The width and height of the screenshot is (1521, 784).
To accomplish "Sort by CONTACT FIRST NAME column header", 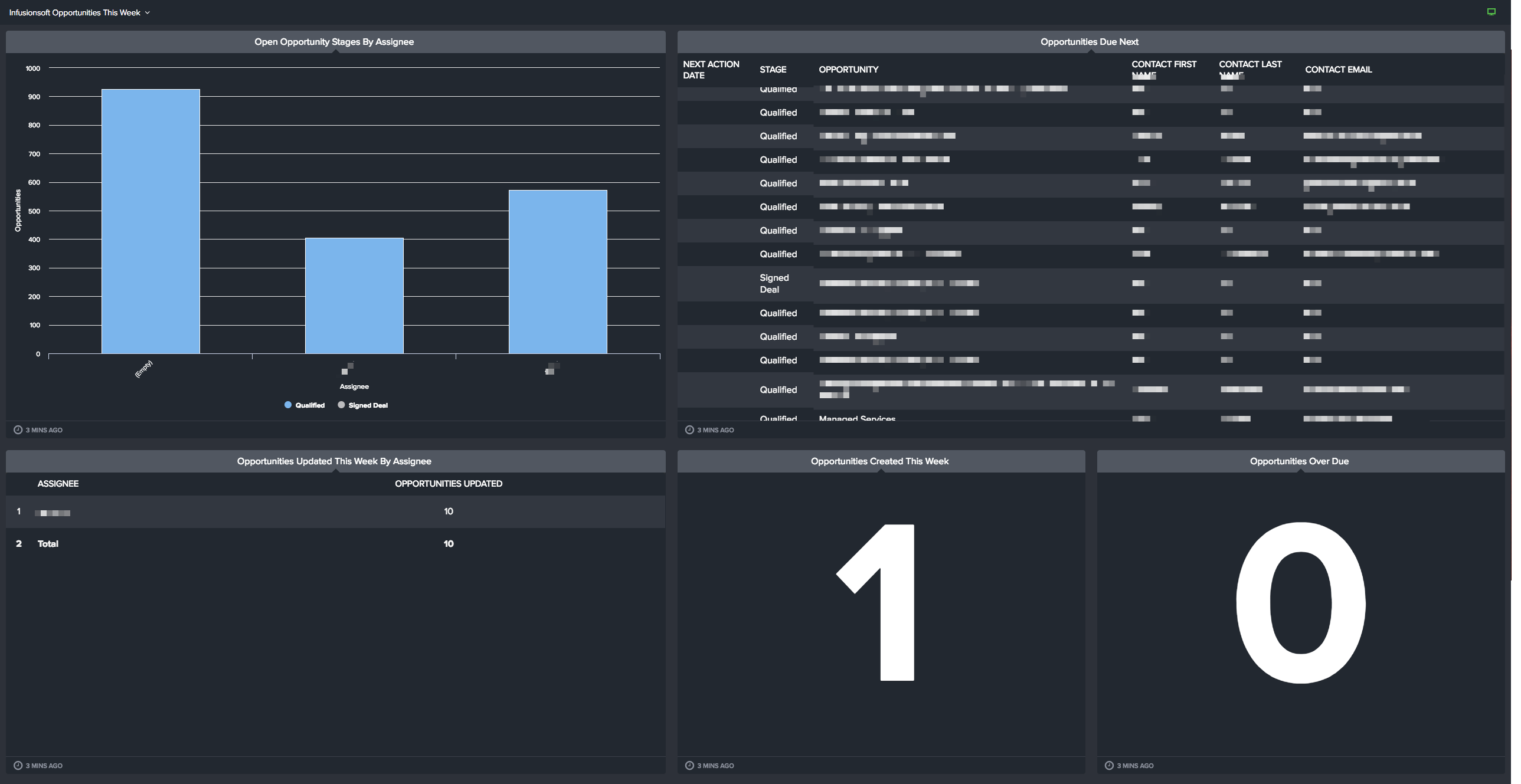I will 1164,68.
